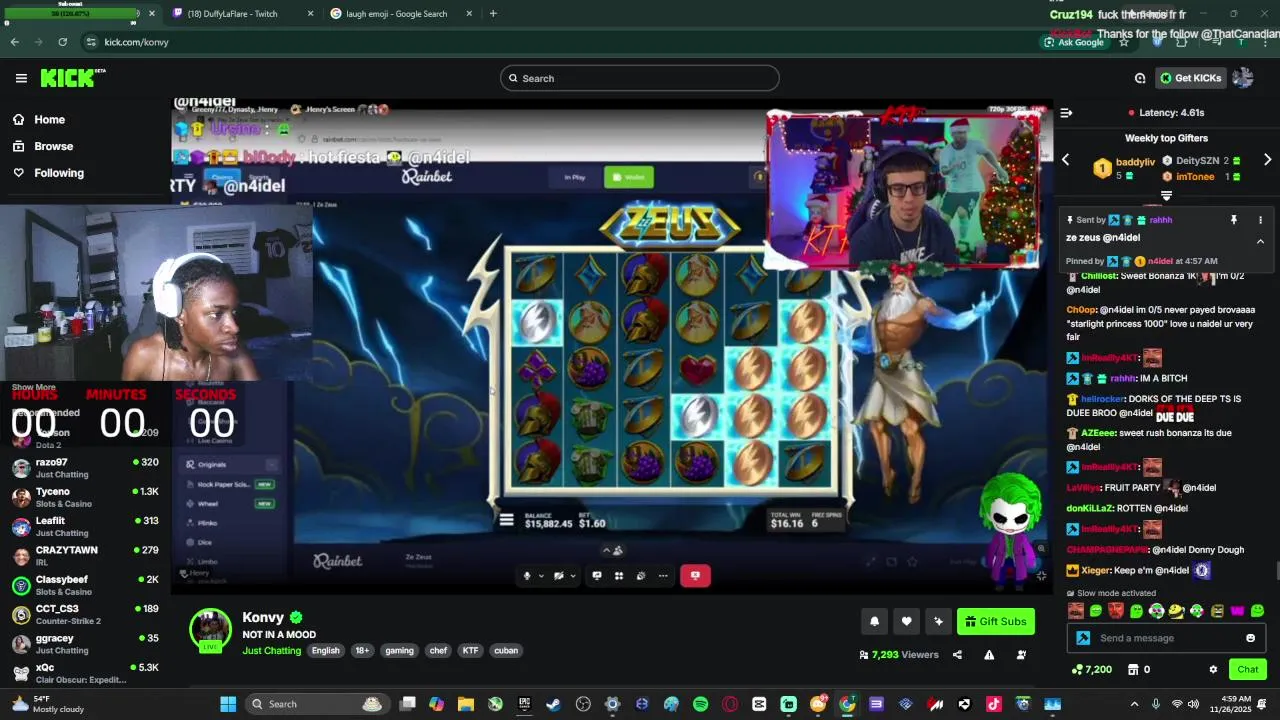Share the stream
This screenshot has width=1280, height=720.
(957, 655)
